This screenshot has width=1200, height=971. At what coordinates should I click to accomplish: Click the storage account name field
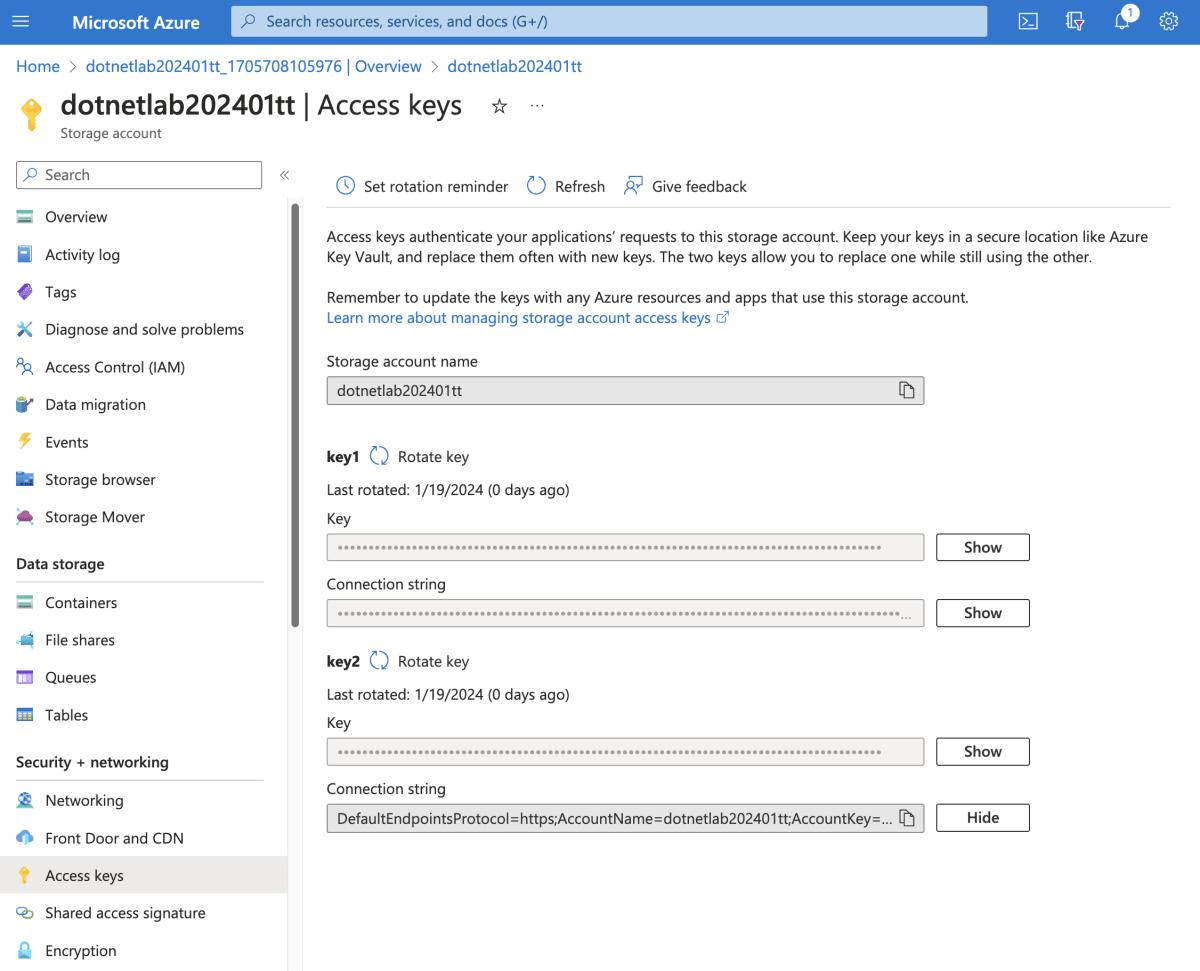click(x=625, y=391)
